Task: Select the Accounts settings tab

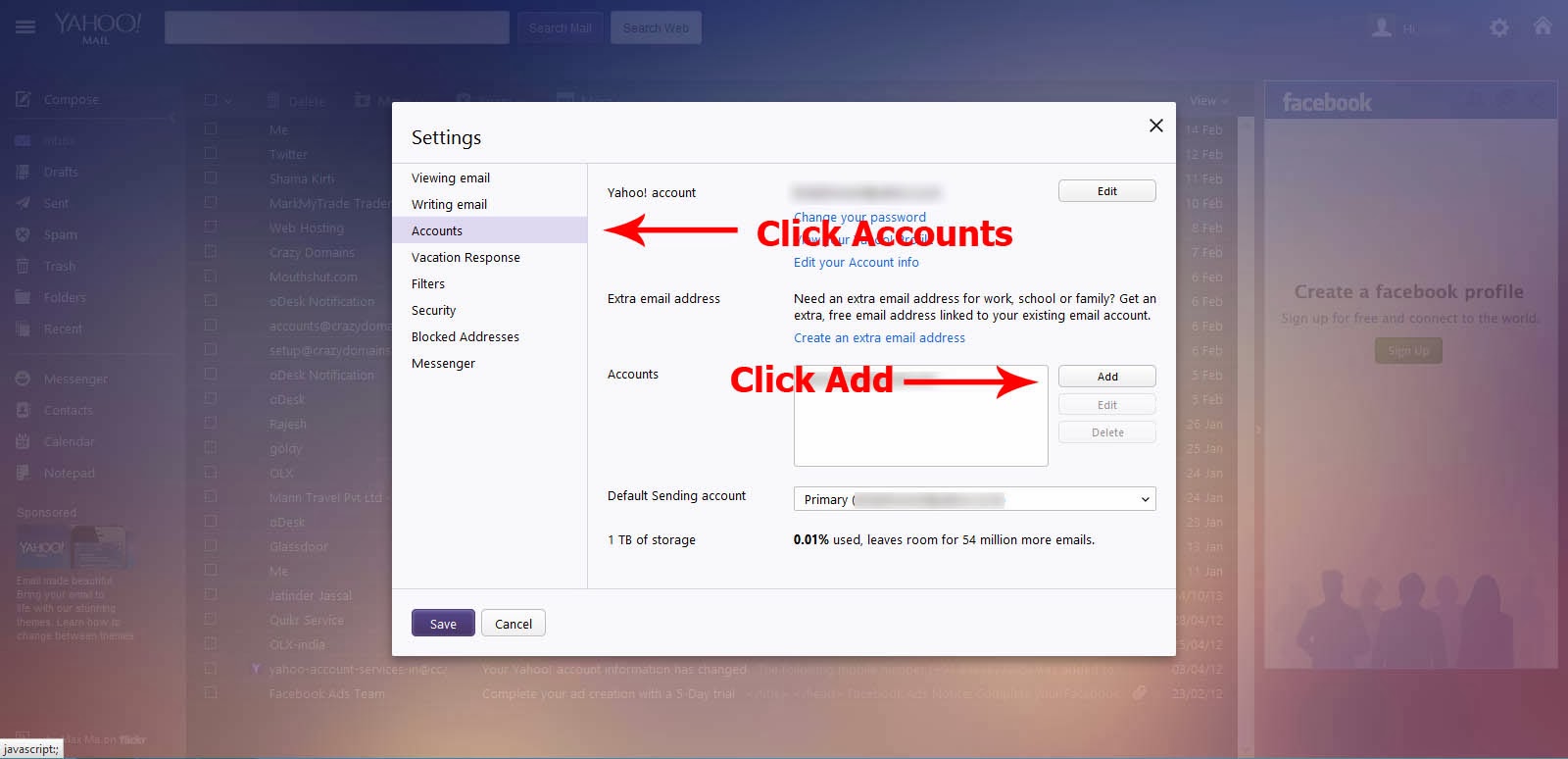Action: coord(490,230)
